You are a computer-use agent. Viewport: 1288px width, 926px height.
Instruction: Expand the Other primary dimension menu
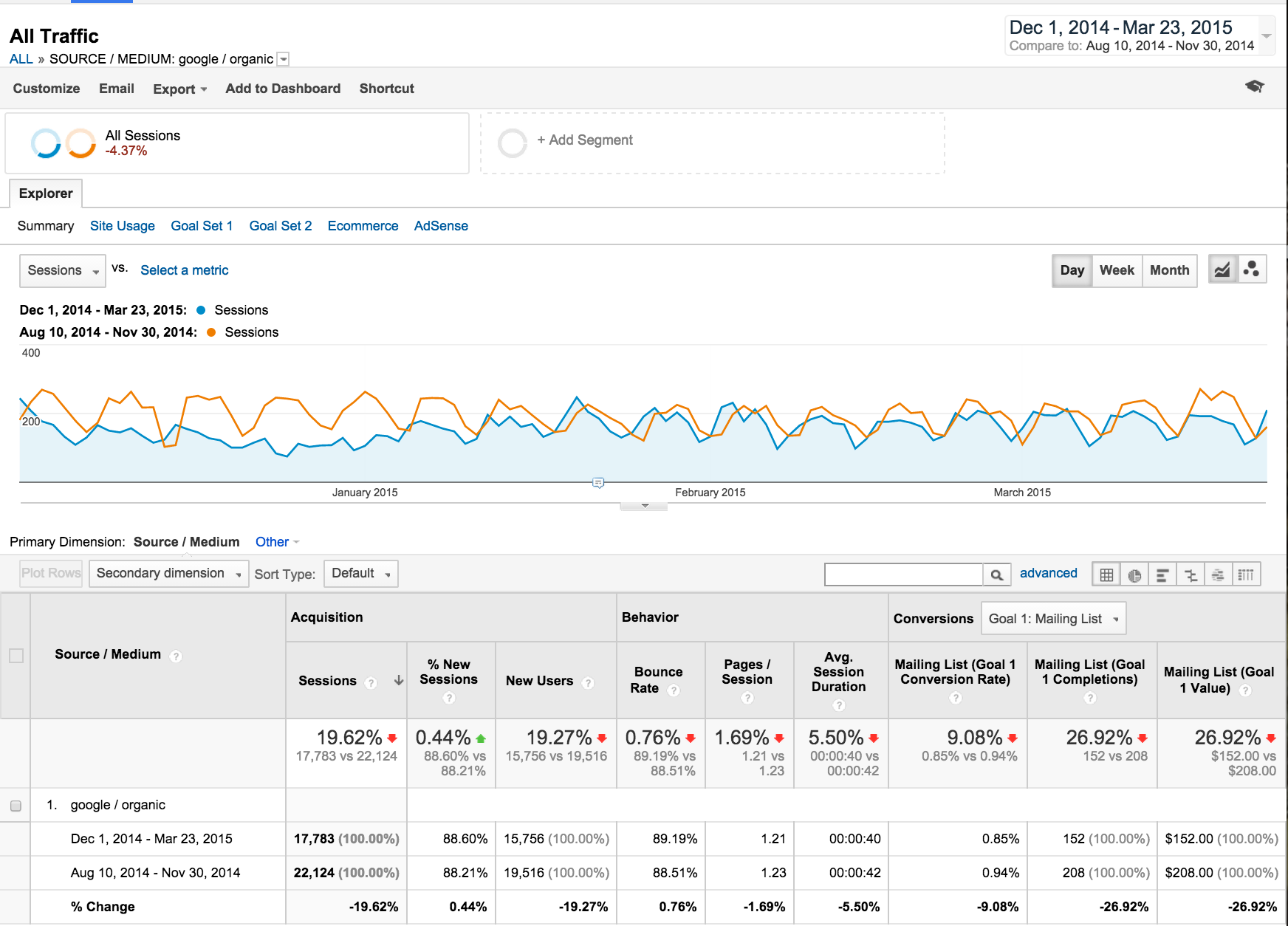277,542
